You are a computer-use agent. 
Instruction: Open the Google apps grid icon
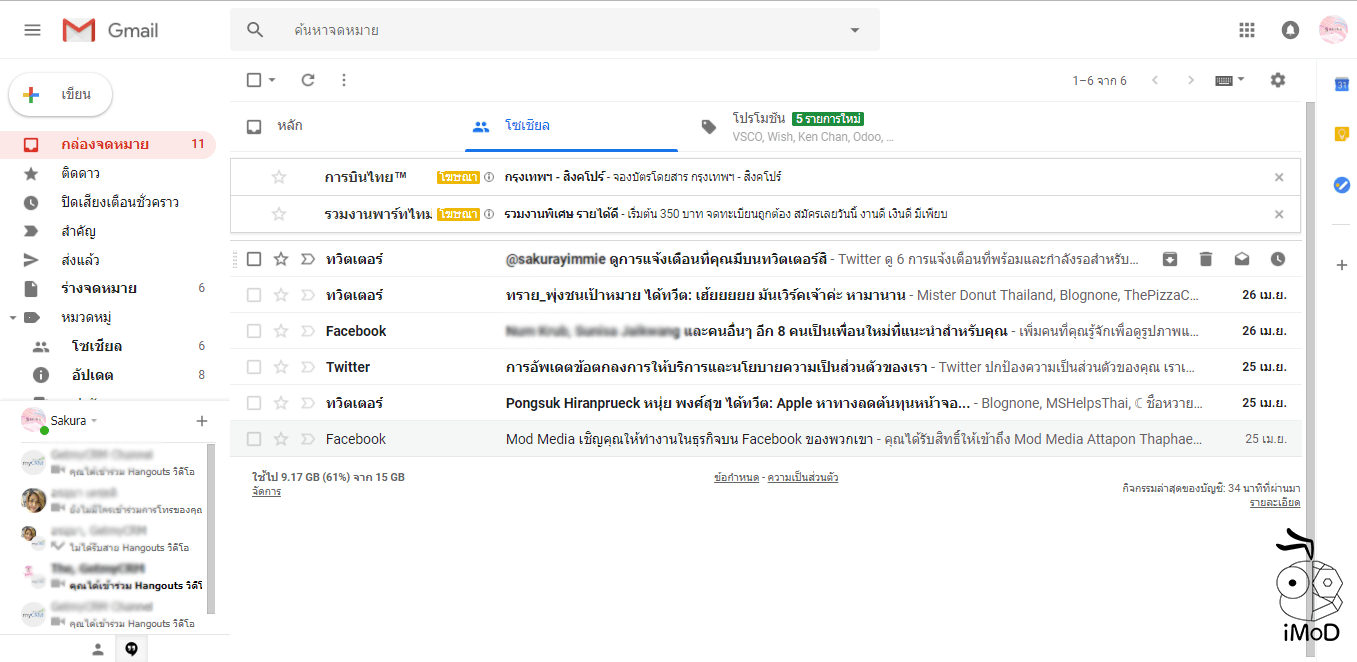pos(1246,30)
